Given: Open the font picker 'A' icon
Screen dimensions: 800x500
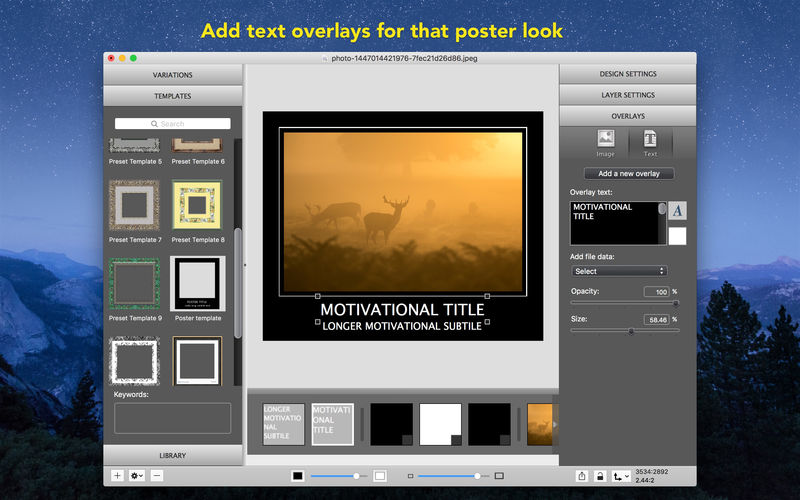Looking at the screenshot, I should [677, 210].
